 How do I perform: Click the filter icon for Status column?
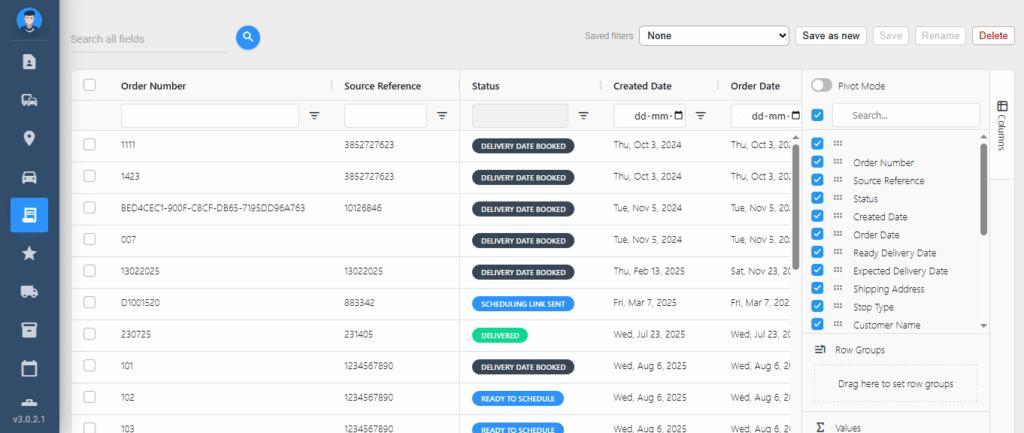(x=583, y=116)
